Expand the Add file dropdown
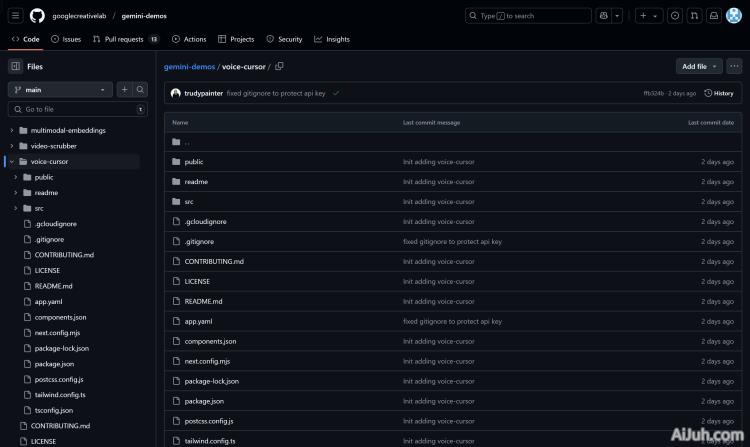 (699, 66)
